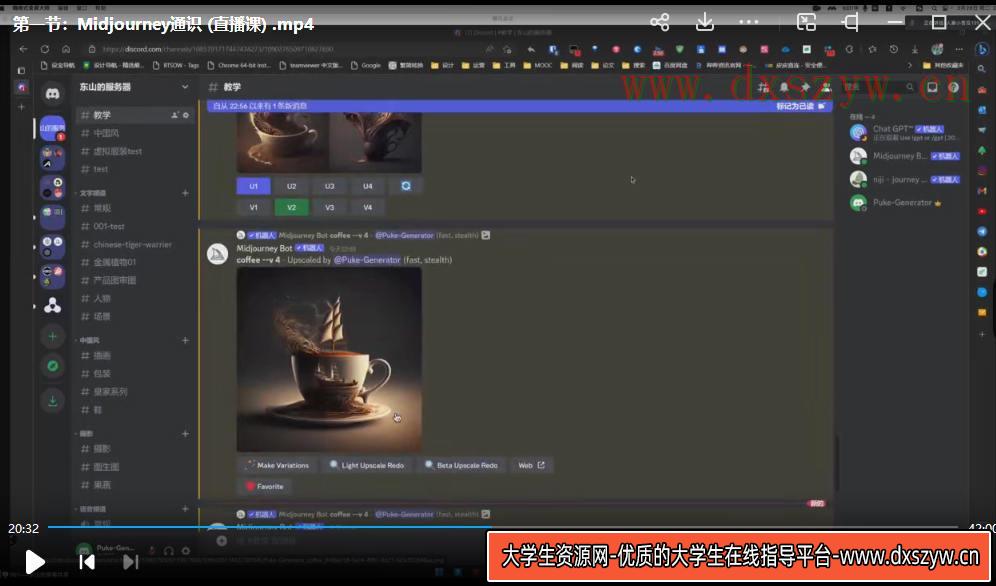Image resolution: width=996 pixels, height=586 pixels.
Task: Click the attachment plus icon in message box
Action: [222, 541]
